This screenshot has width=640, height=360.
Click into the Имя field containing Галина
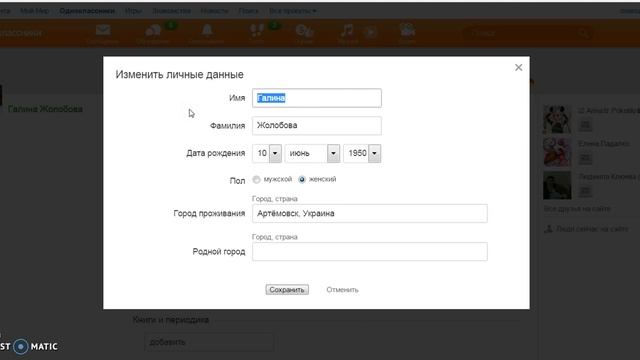(x=317, y=98)
